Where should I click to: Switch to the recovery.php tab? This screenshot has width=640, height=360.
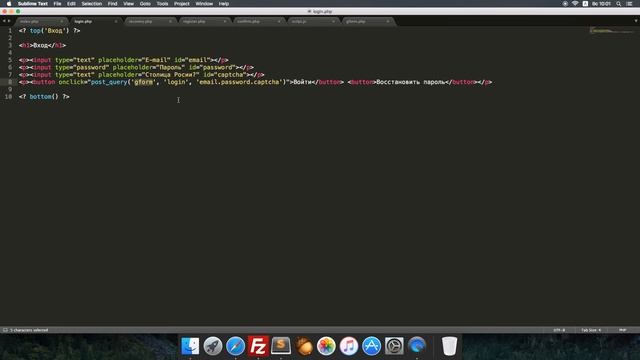149,21
